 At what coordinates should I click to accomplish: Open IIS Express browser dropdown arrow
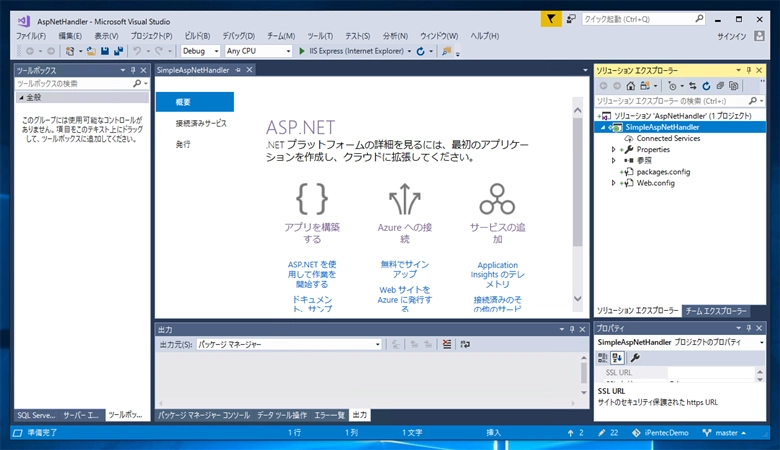[409, 51]
